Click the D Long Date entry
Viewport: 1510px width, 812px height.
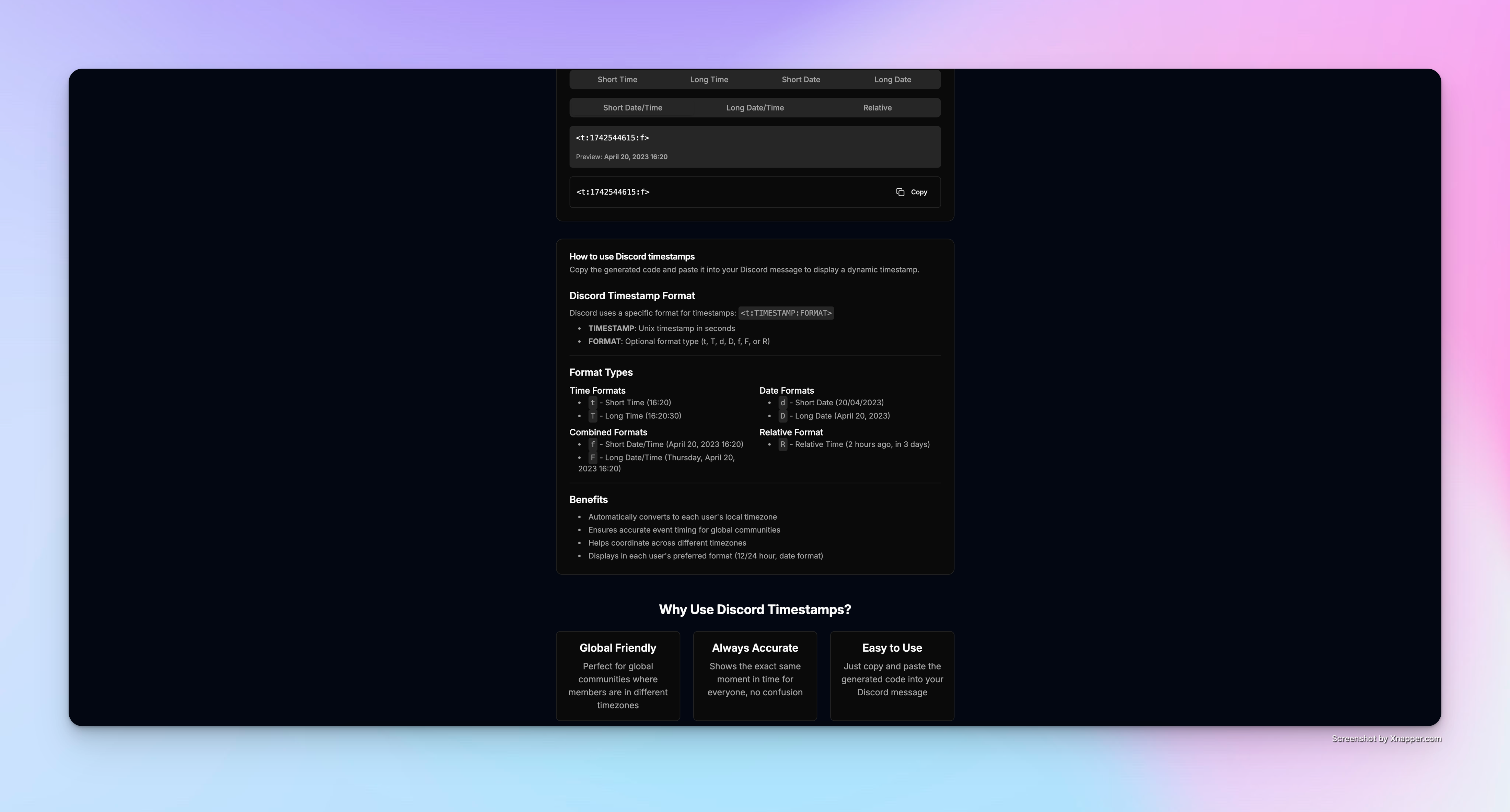click(834, 416)
